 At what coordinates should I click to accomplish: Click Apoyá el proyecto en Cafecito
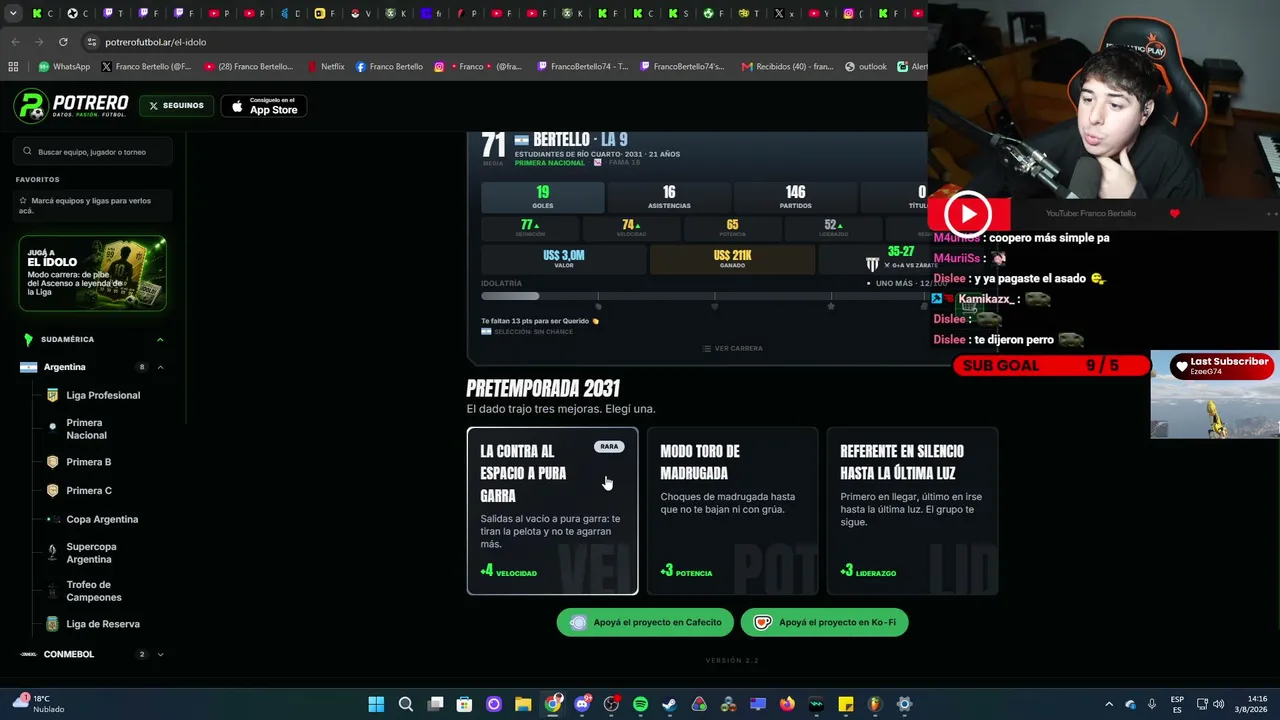pos(645,622)
